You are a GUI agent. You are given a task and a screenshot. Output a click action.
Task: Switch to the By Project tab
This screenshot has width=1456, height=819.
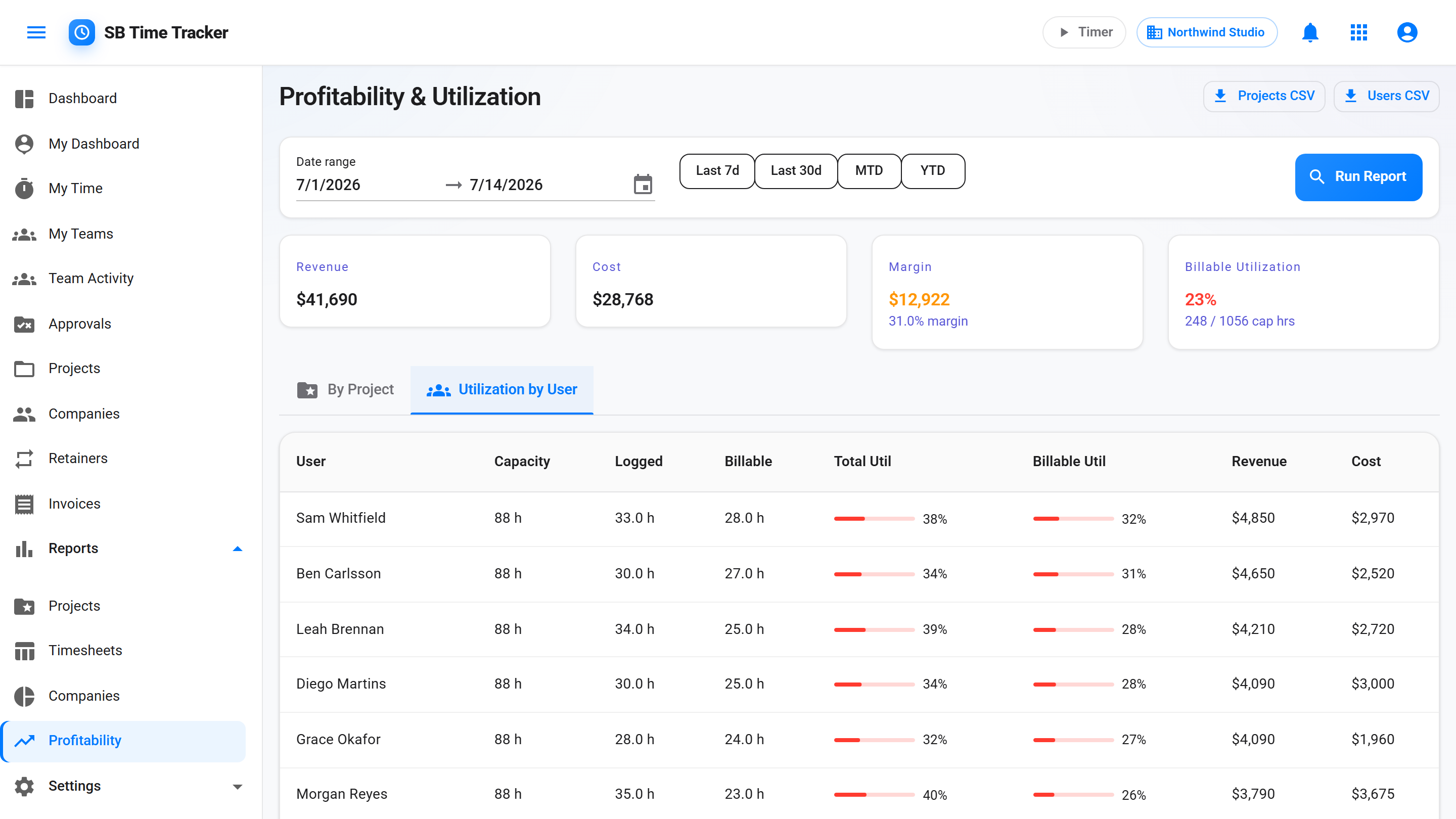[x=345, y=389]
